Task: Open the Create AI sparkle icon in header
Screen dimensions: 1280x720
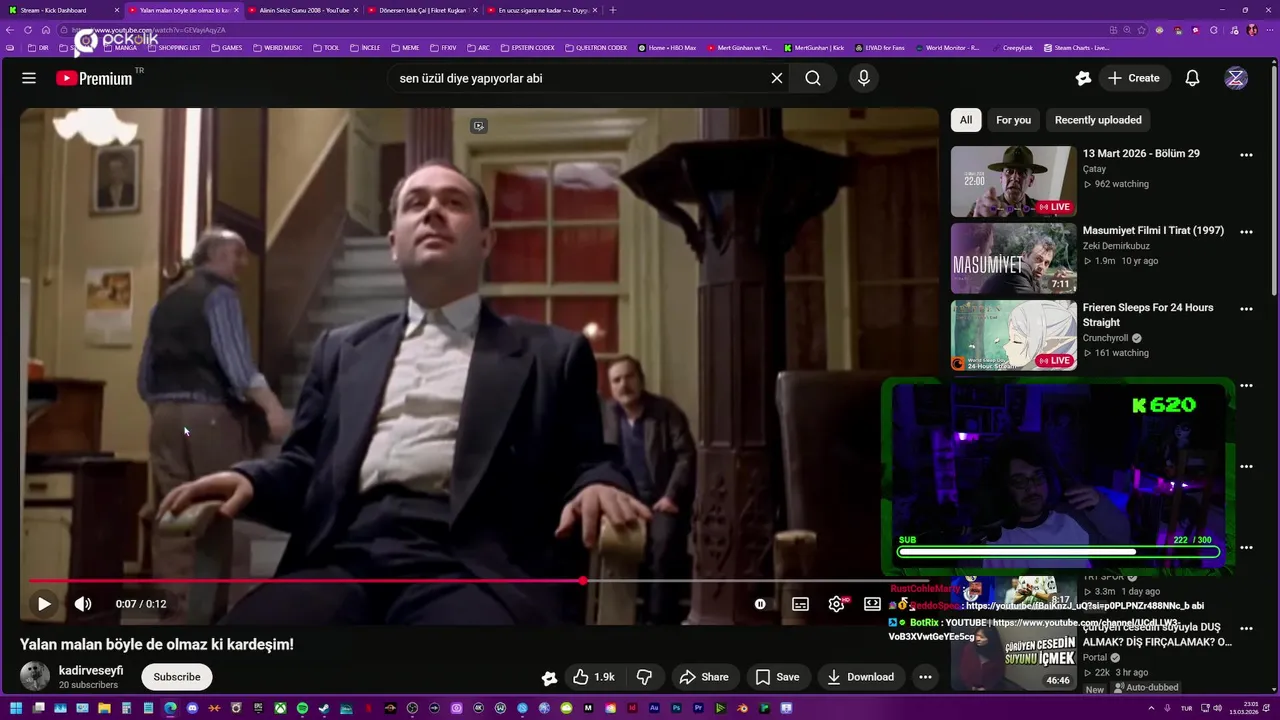Action: (1083, 78)
